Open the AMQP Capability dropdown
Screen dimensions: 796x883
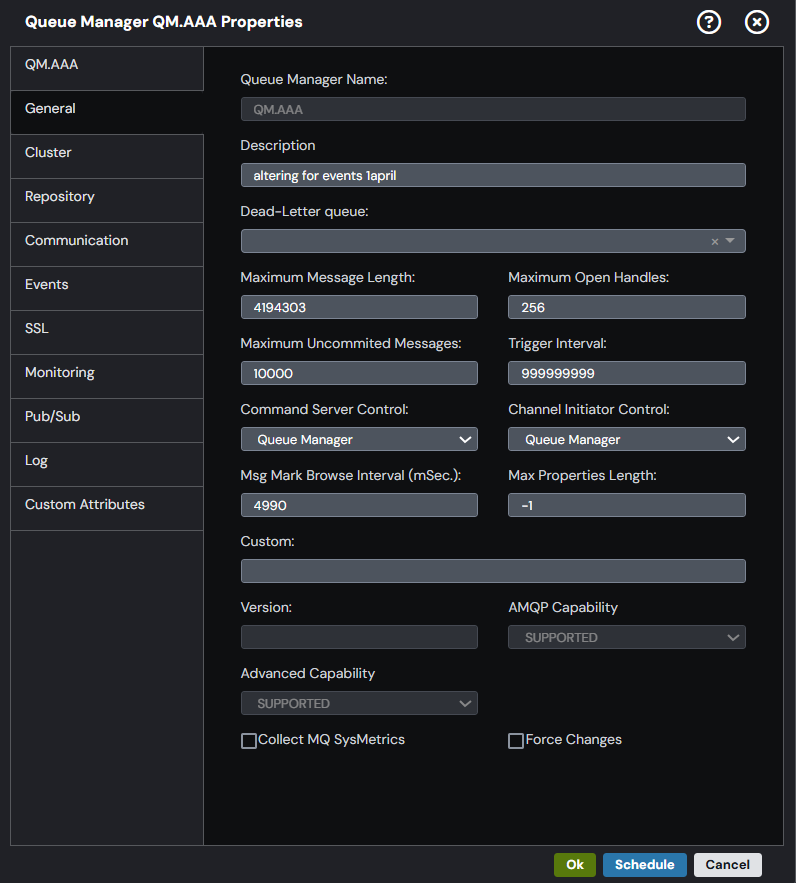(x=627, y=637)
